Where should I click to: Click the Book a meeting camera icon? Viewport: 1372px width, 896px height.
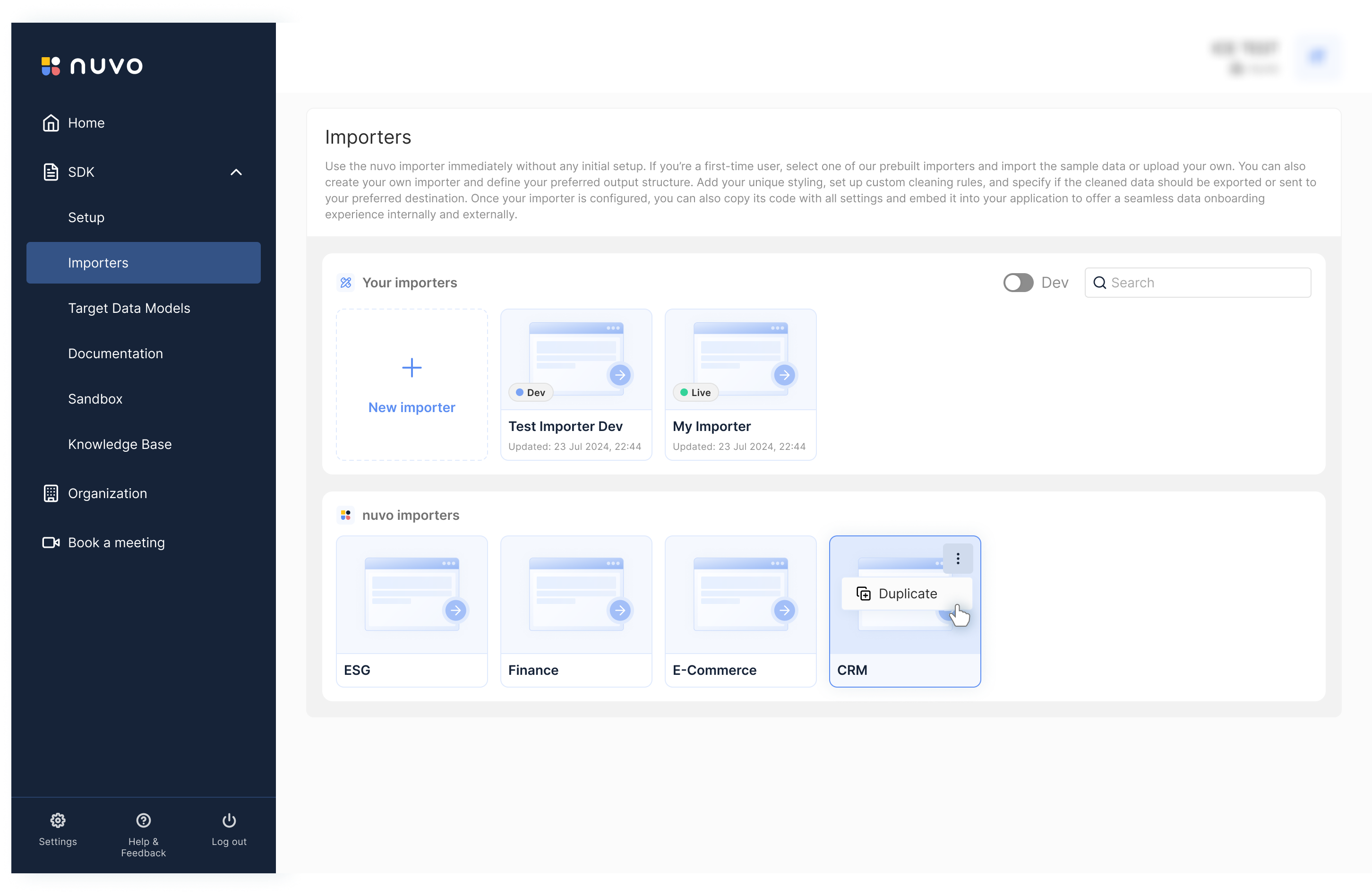(51, 543)
